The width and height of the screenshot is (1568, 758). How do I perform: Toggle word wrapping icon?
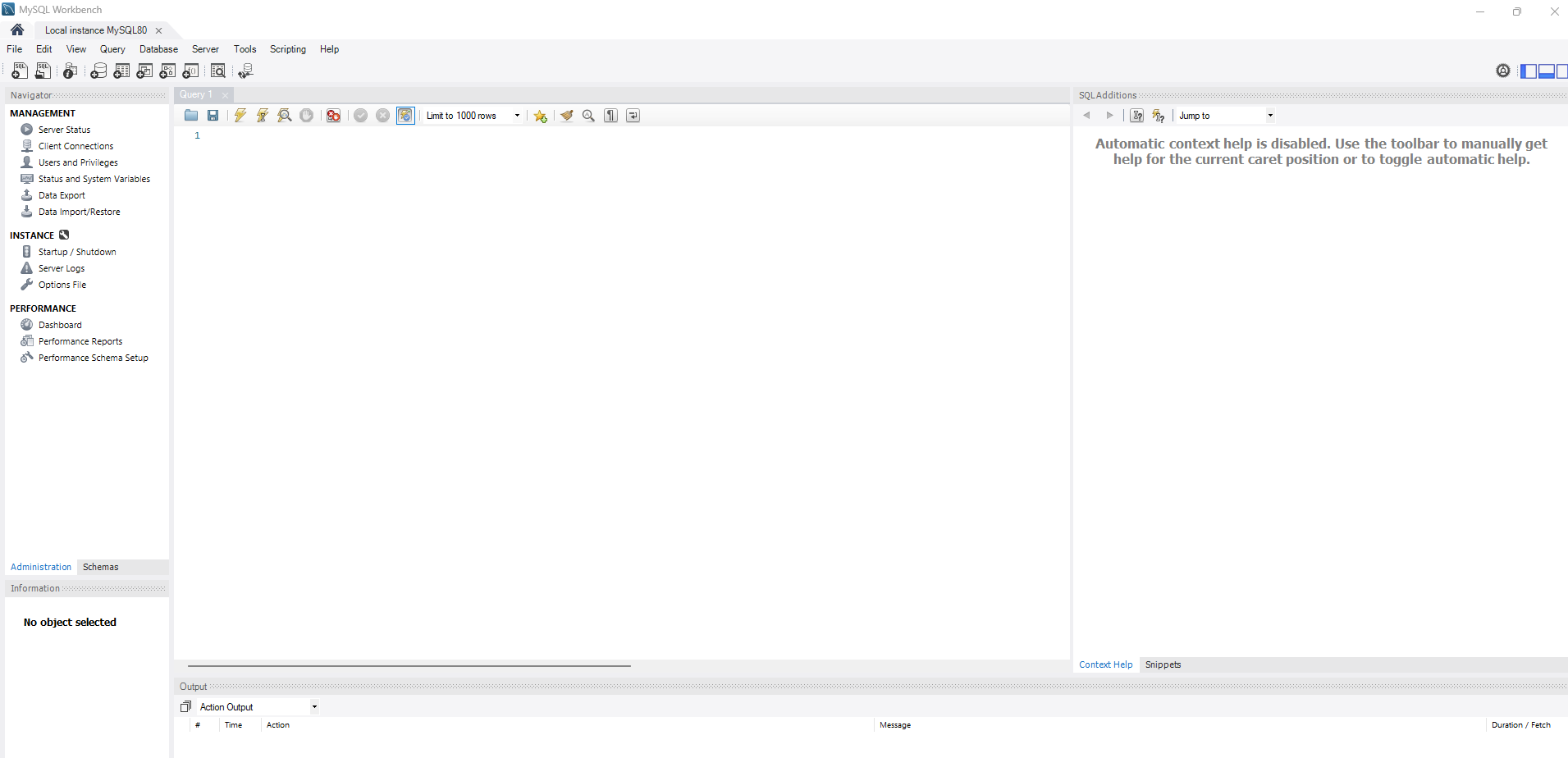[x=633, y=116]
